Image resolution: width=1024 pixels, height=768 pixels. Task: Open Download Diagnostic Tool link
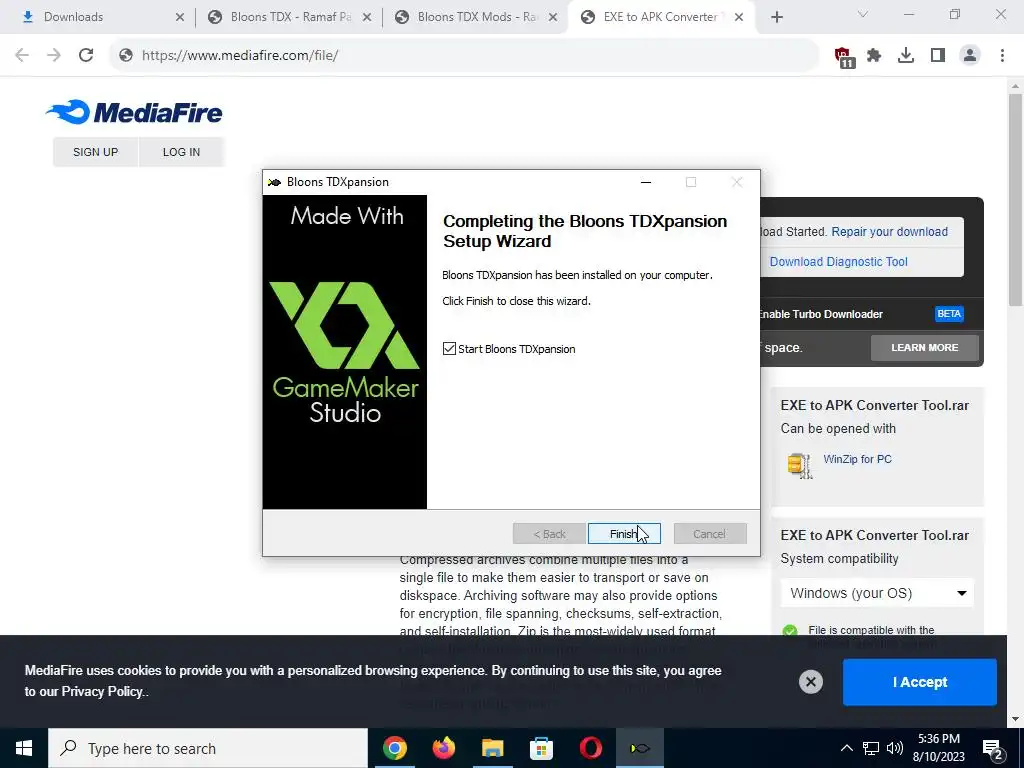coord(839,262)
